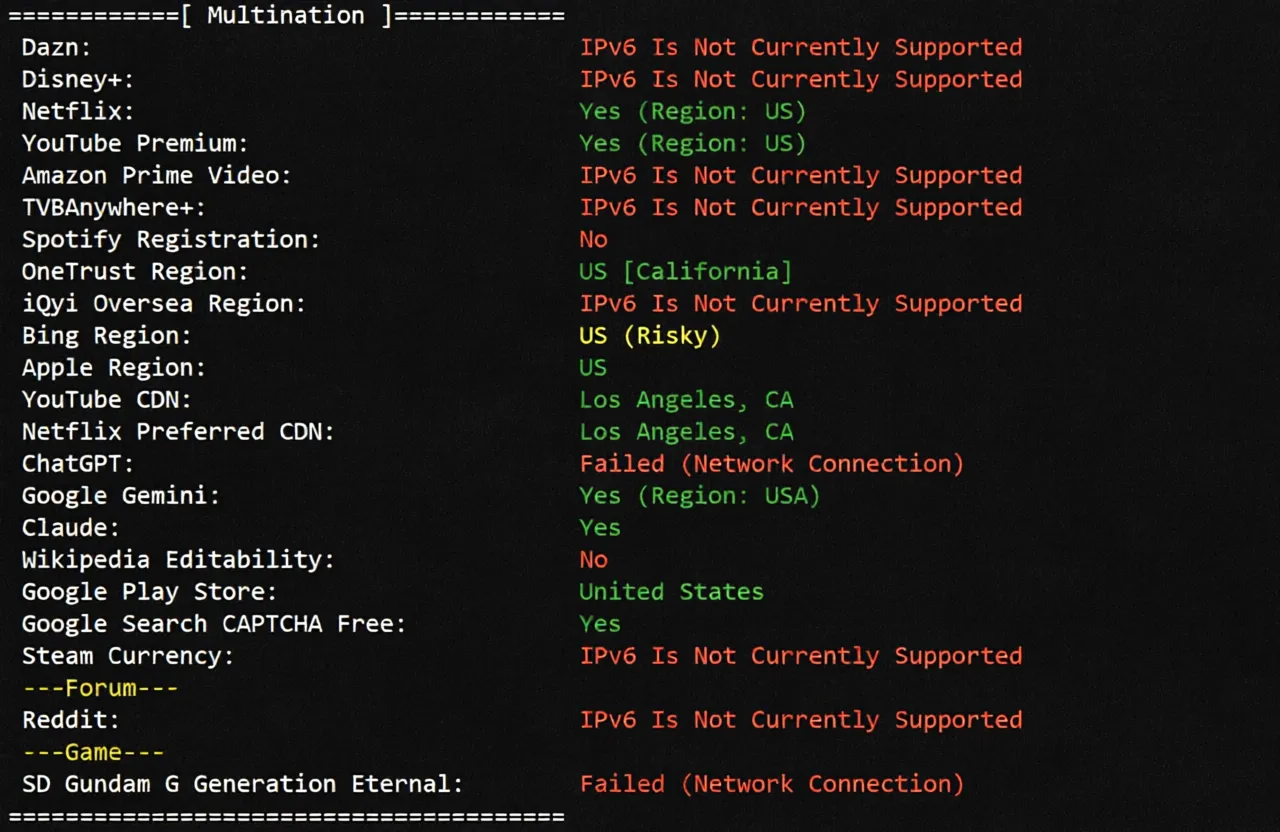The height and width of the screenshot is (832, 1280).
Task: Select the 'Wikipedia Editability:' label
Action: pyautogui.click(x=178, y=559)
